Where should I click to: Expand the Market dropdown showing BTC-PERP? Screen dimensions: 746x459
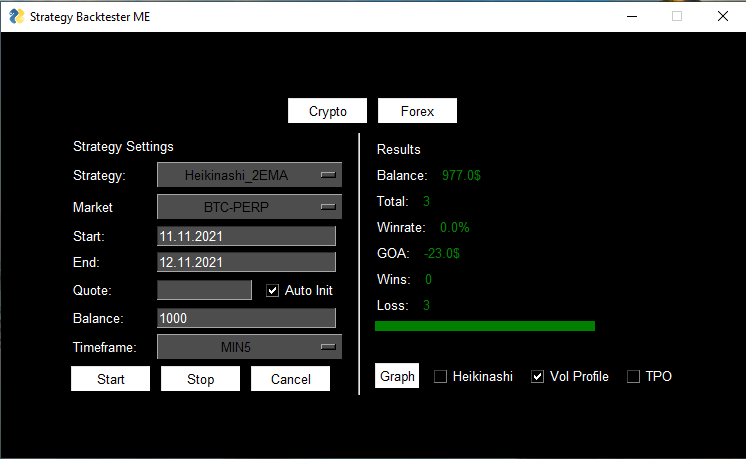(x=249, y=207)
